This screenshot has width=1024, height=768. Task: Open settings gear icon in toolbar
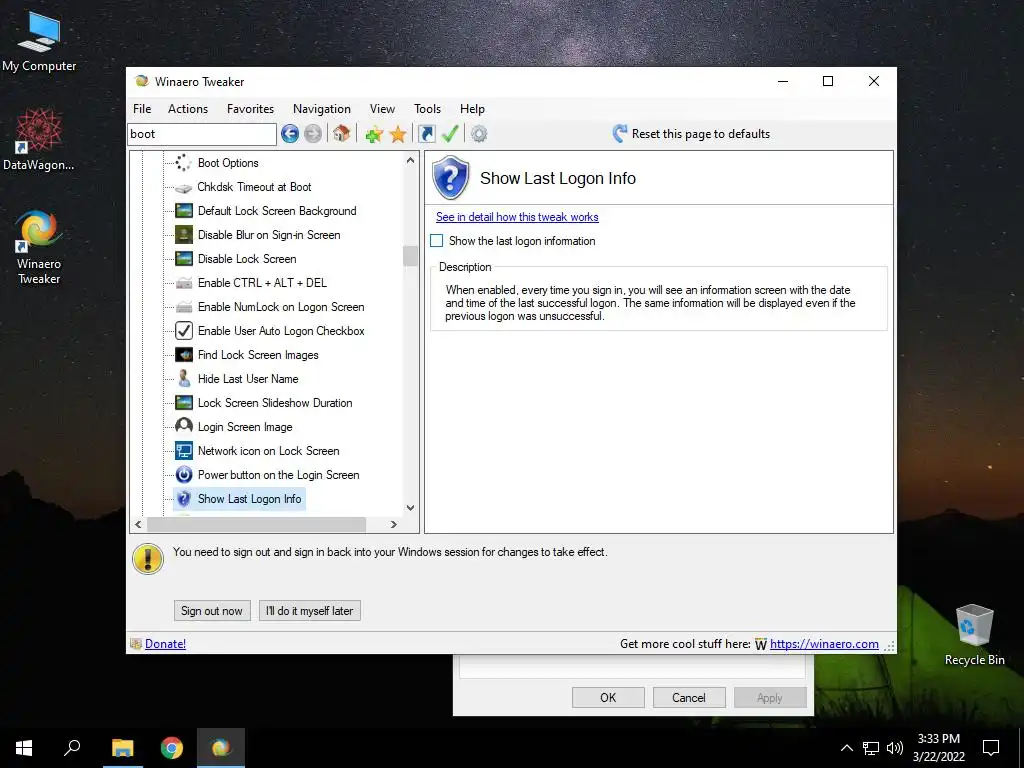click(479, 134)
